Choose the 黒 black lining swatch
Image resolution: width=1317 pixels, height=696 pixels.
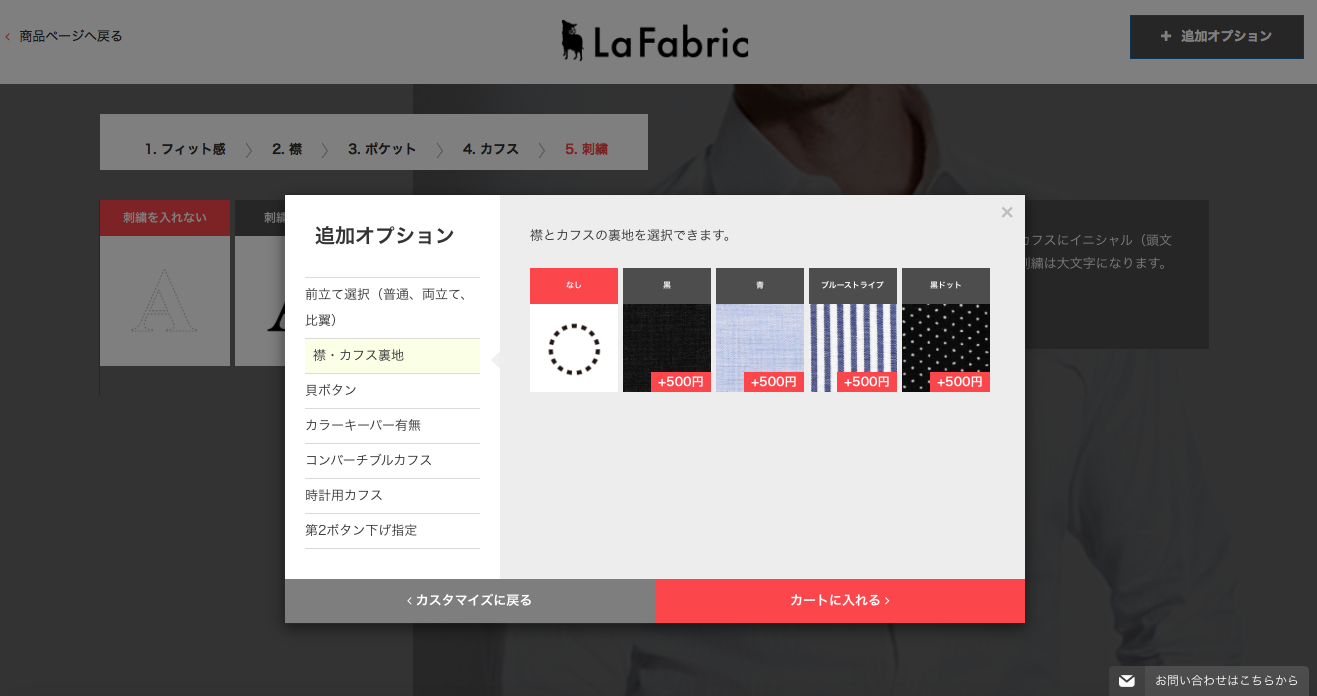(667, 330)
